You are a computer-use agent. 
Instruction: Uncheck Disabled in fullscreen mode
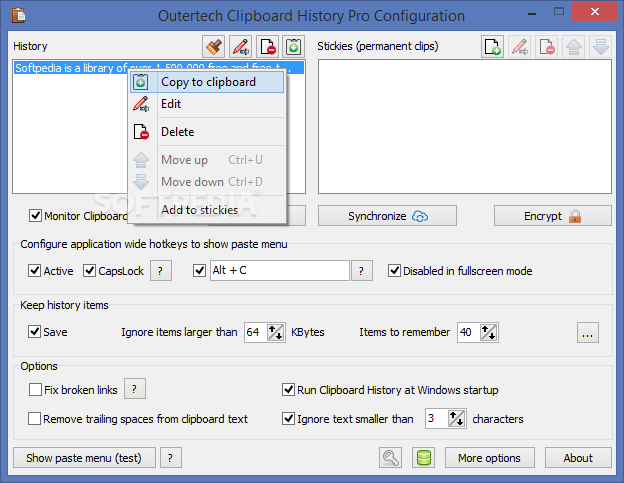[x=394, y=271]
